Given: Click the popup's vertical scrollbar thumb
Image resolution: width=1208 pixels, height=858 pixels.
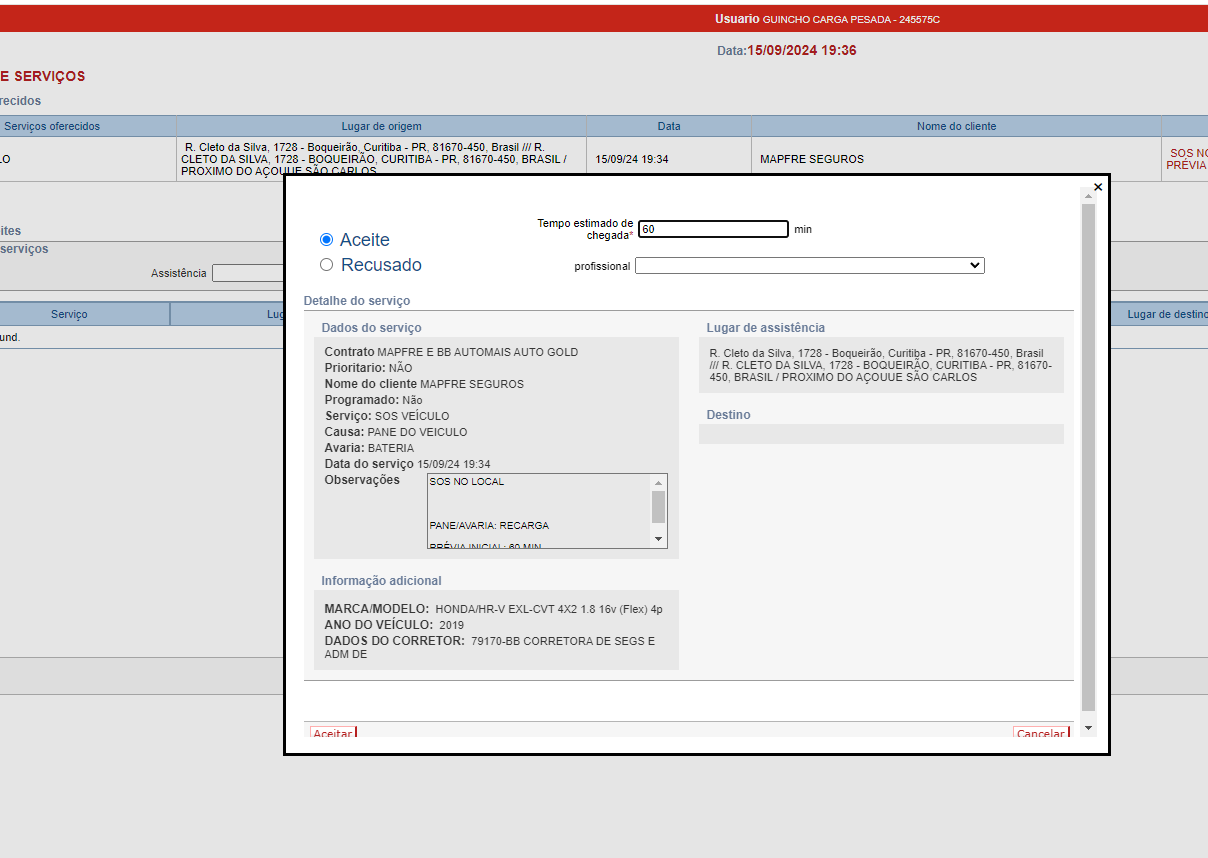Looking at the screenshot, I should tap(1088, 455).
